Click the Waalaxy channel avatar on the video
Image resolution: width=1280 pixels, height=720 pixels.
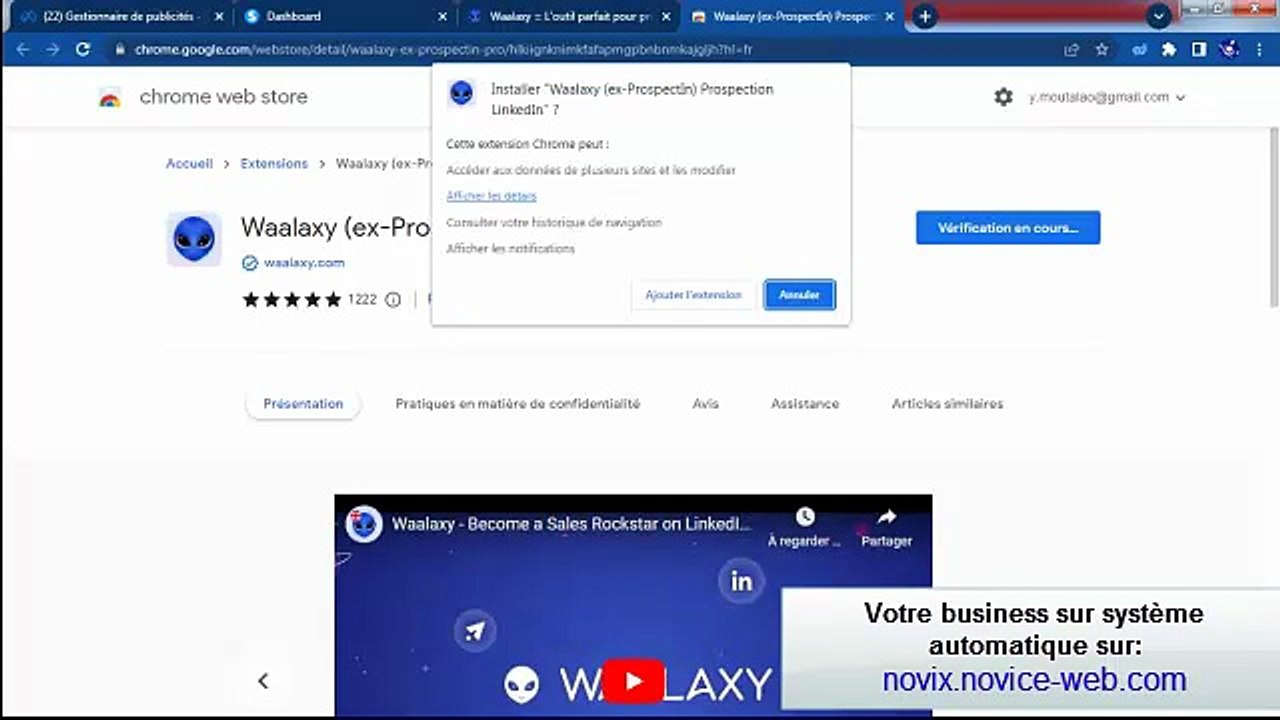(x=364, y=524)
